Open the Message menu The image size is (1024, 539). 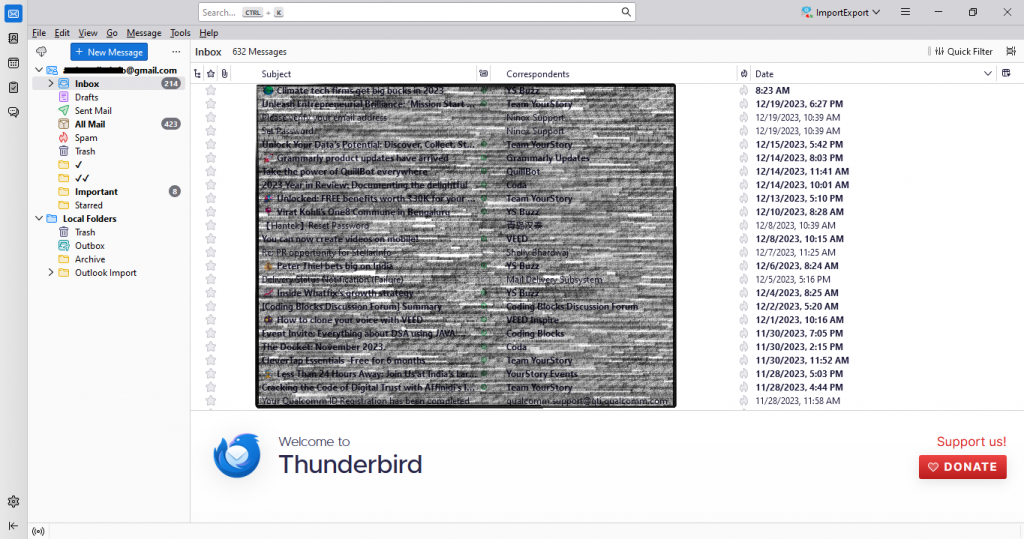tap(144, 33)
